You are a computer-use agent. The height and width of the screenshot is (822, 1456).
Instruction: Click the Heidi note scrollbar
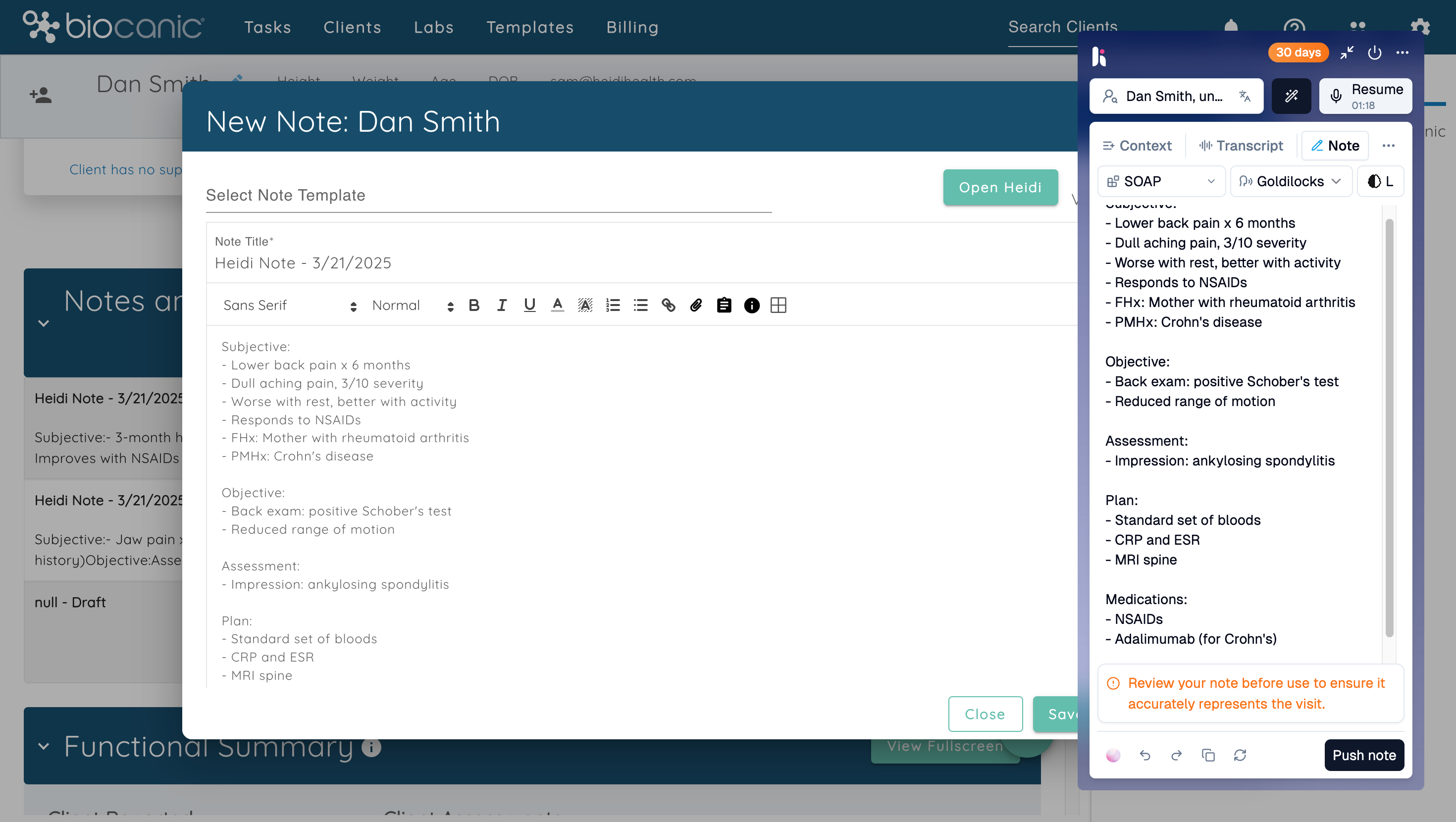click(x=1389, y=428)
